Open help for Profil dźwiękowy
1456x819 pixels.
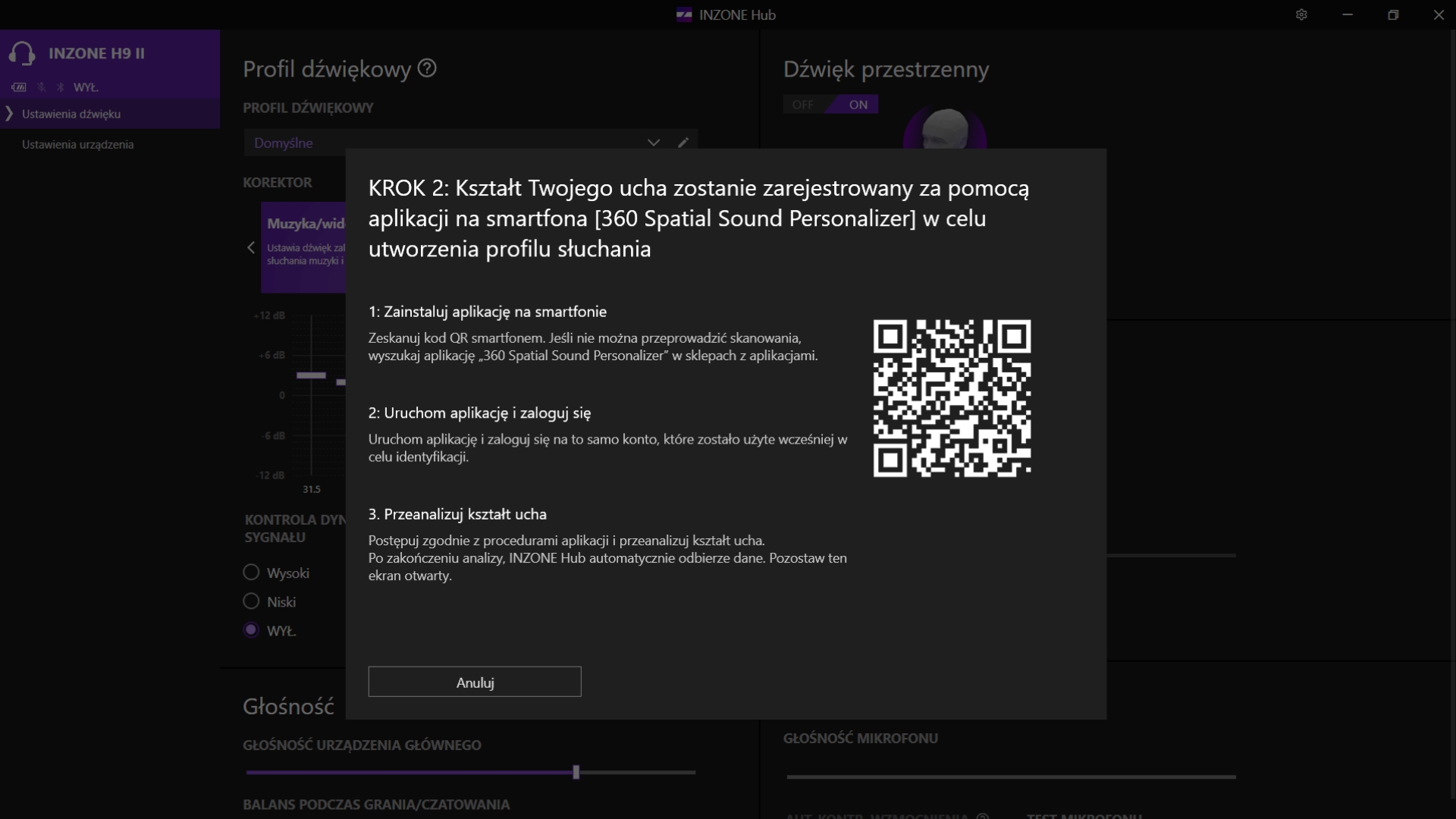427,68
